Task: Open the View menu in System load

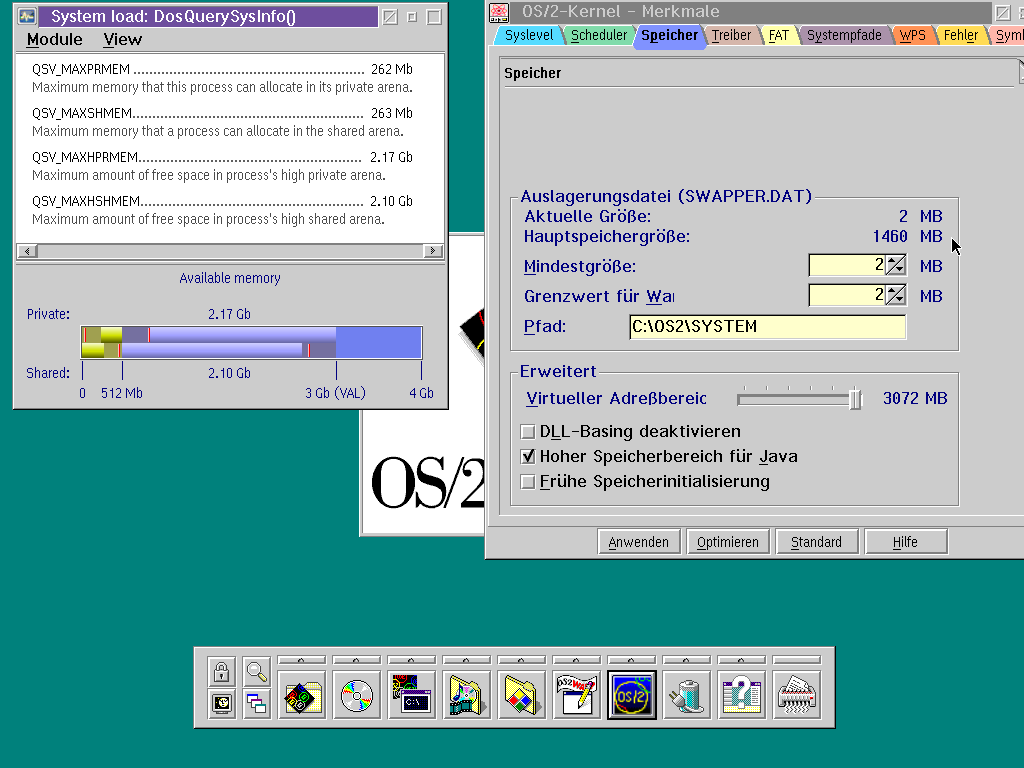Action: 123,40
